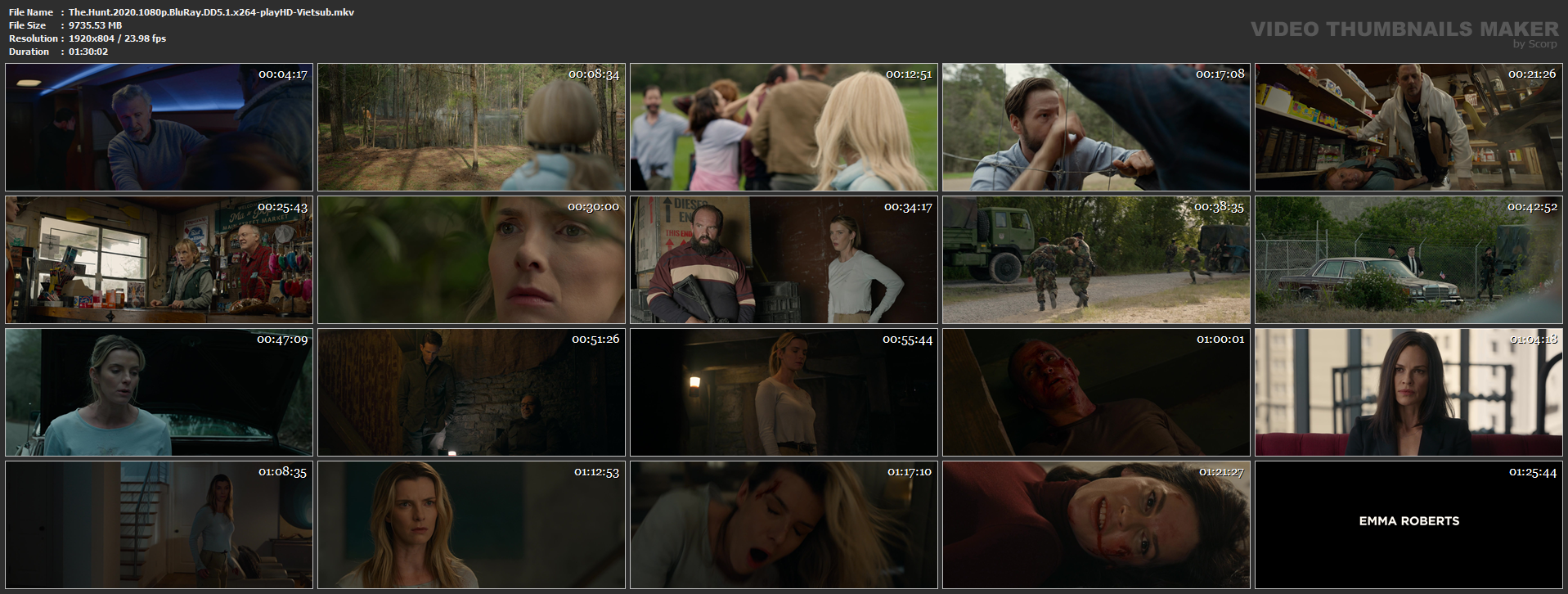Open the thumbnail at 00:55:44
The height and width of the screenshot is (594, 1568).
784,393
